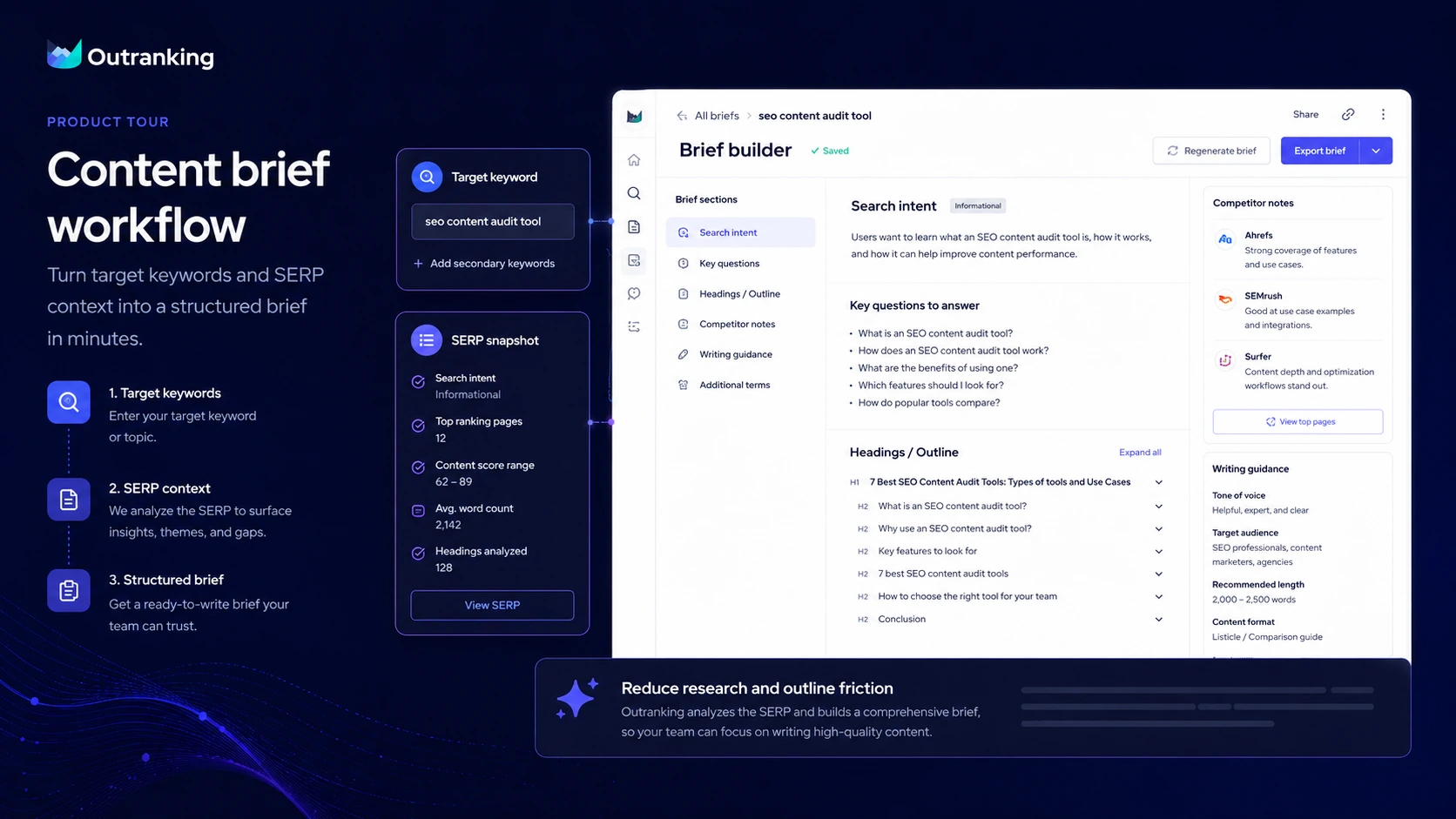Expand 7 best SEO content audit tools heading
The width and height of the screenshot is (1456, 819).
pyautogui.click(x=1158, y=574)
